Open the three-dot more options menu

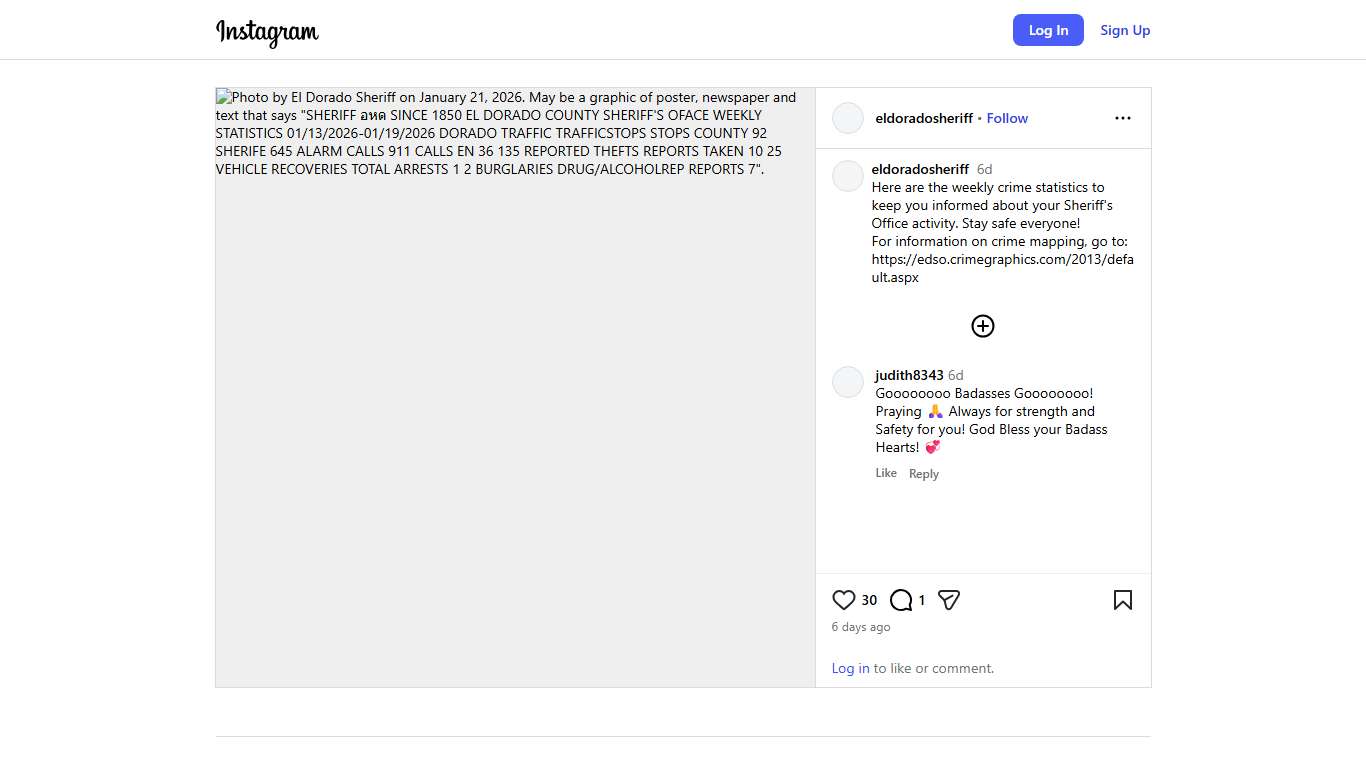1123,118
